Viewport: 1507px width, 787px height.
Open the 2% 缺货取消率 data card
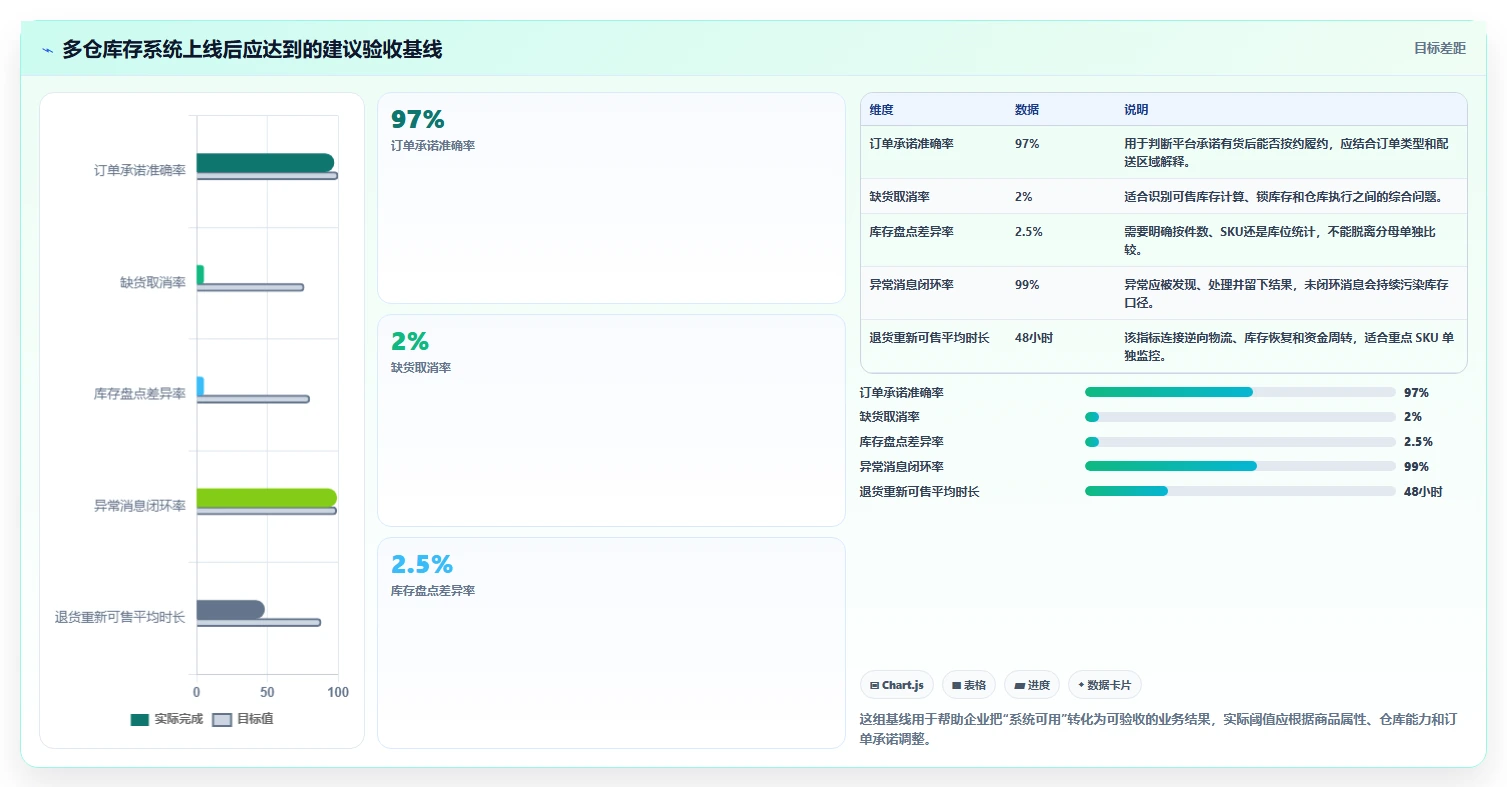point(611,420)
